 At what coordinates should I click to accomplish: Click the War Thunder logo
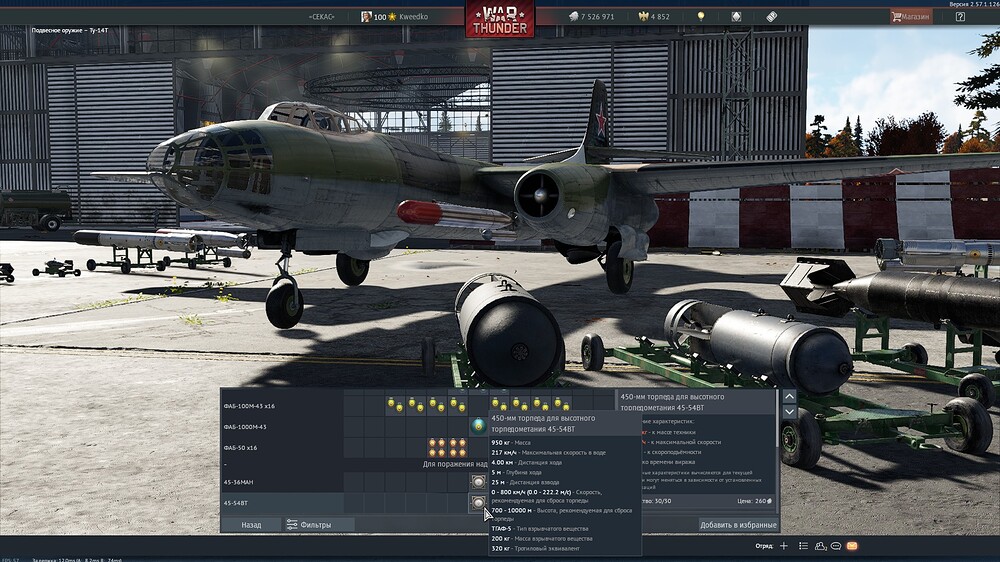500,19
